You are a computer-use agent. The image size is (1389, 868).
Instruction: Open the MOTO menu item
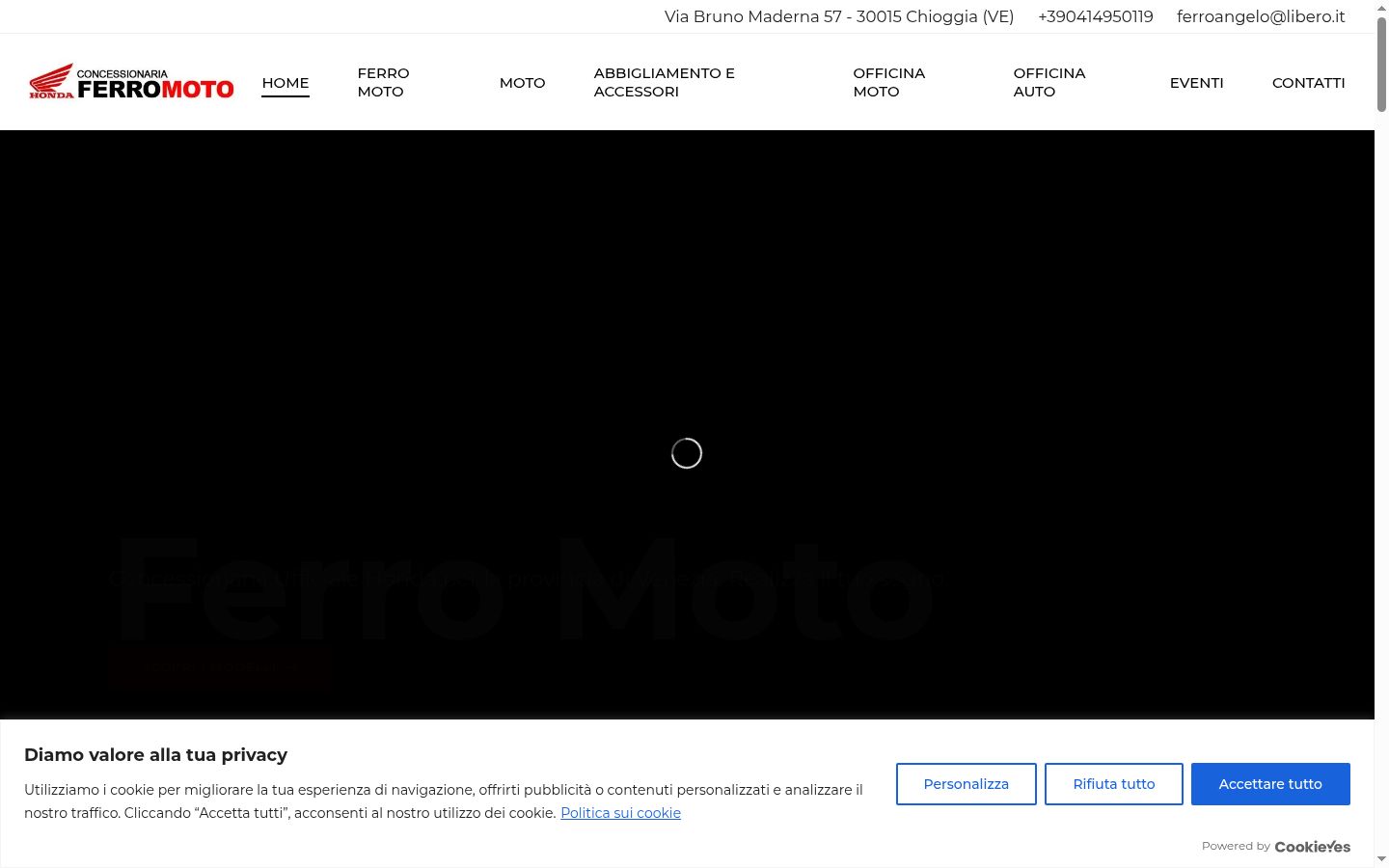tap(523, 83)
